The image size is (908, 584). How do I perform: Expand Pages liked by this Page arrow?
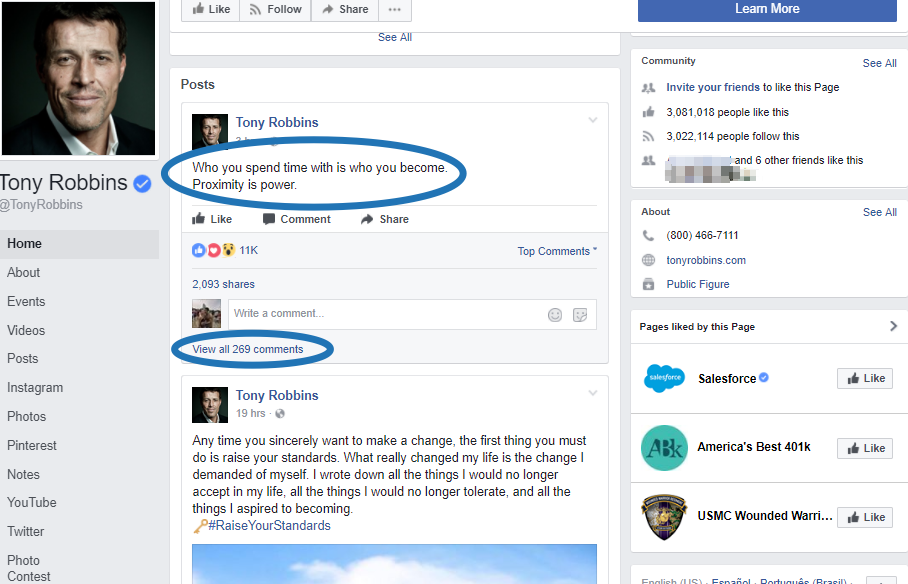(x=893, y=326)
